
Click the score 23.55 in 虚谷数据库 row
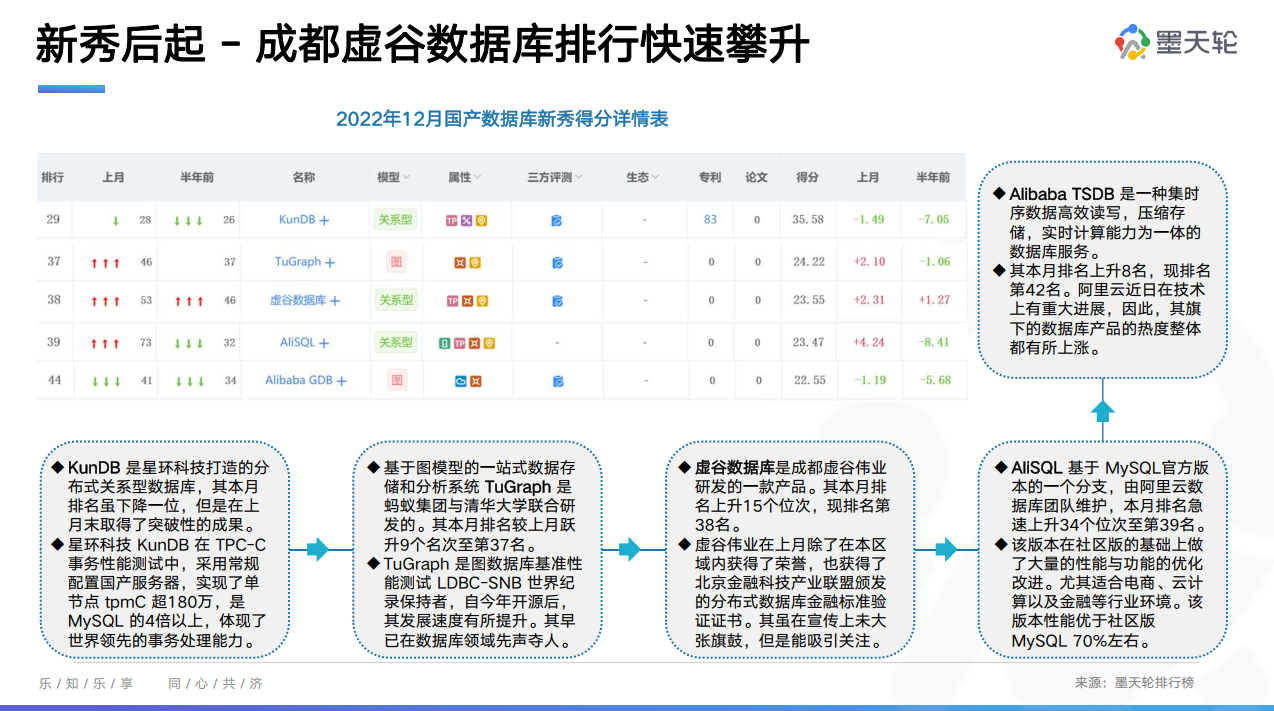point(808,300)
